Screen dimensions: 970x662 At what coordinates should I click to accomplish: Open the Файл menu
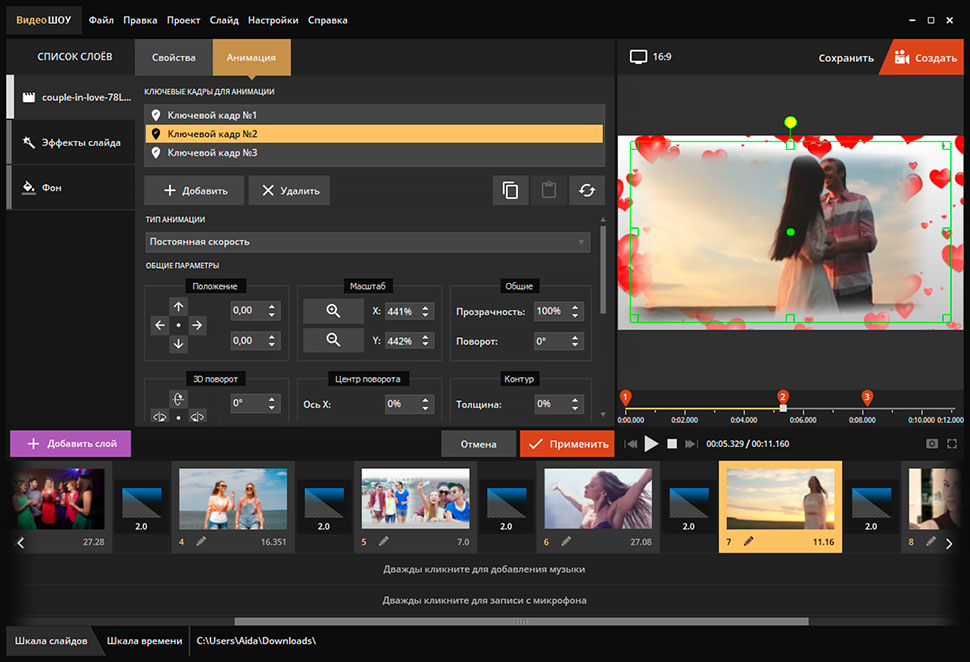101,20
